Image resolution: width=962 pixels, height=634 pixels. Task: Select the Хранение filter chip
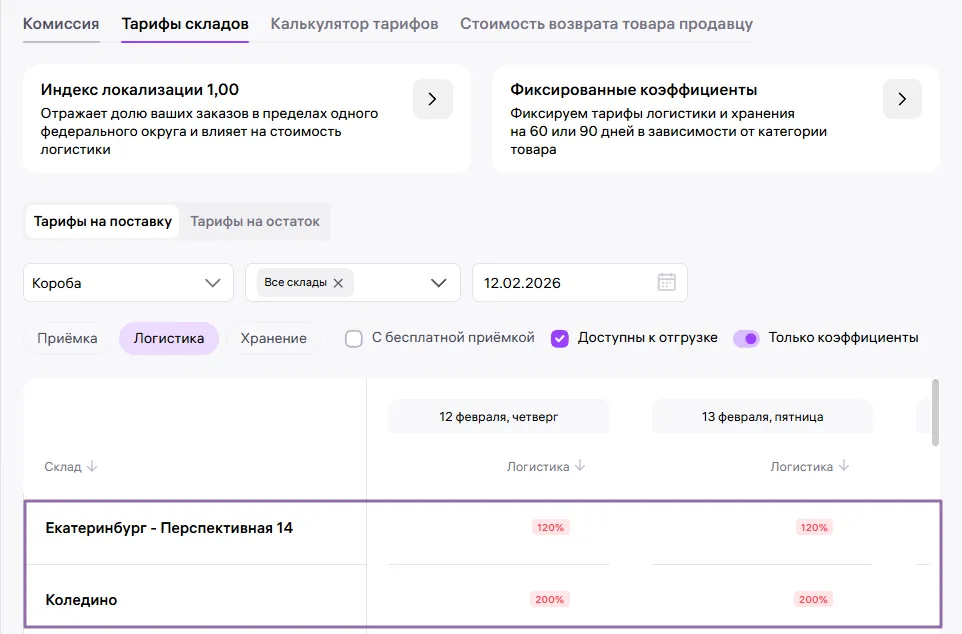pos(273,338)
